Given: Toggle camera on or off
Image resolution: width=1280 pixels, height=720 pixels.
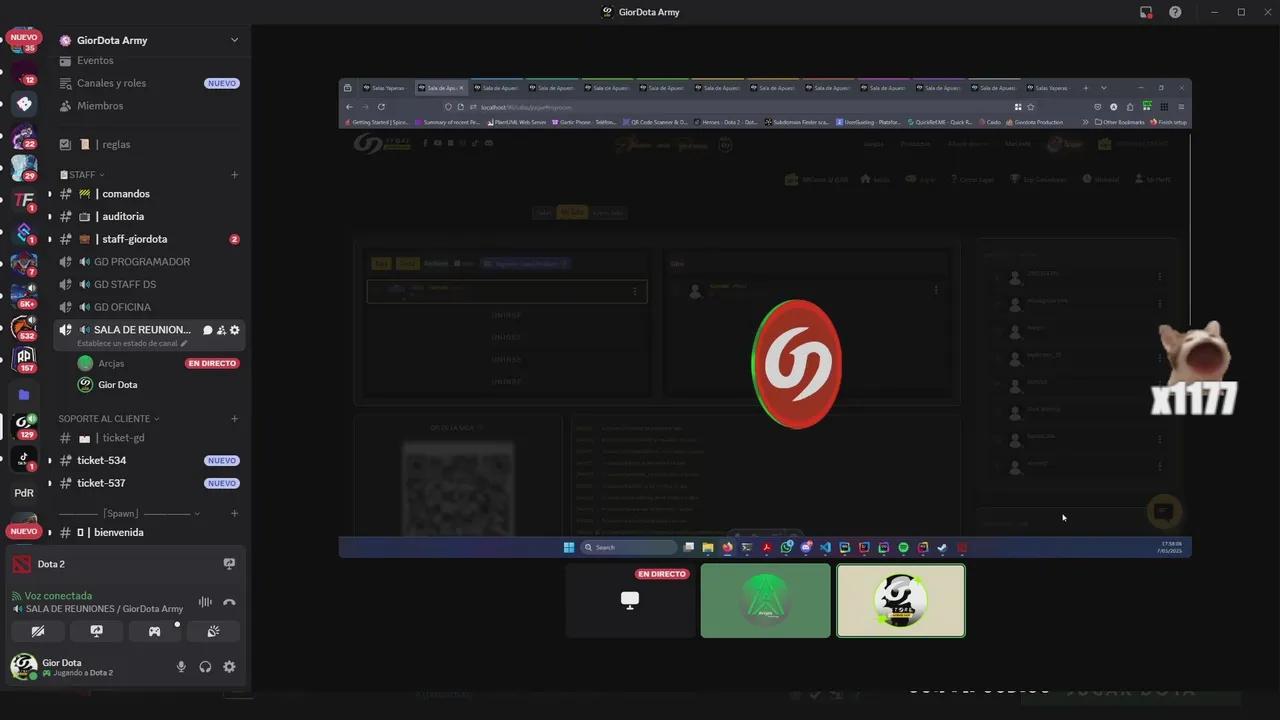Looking at the screenshot, I should [x=38, y=632].
